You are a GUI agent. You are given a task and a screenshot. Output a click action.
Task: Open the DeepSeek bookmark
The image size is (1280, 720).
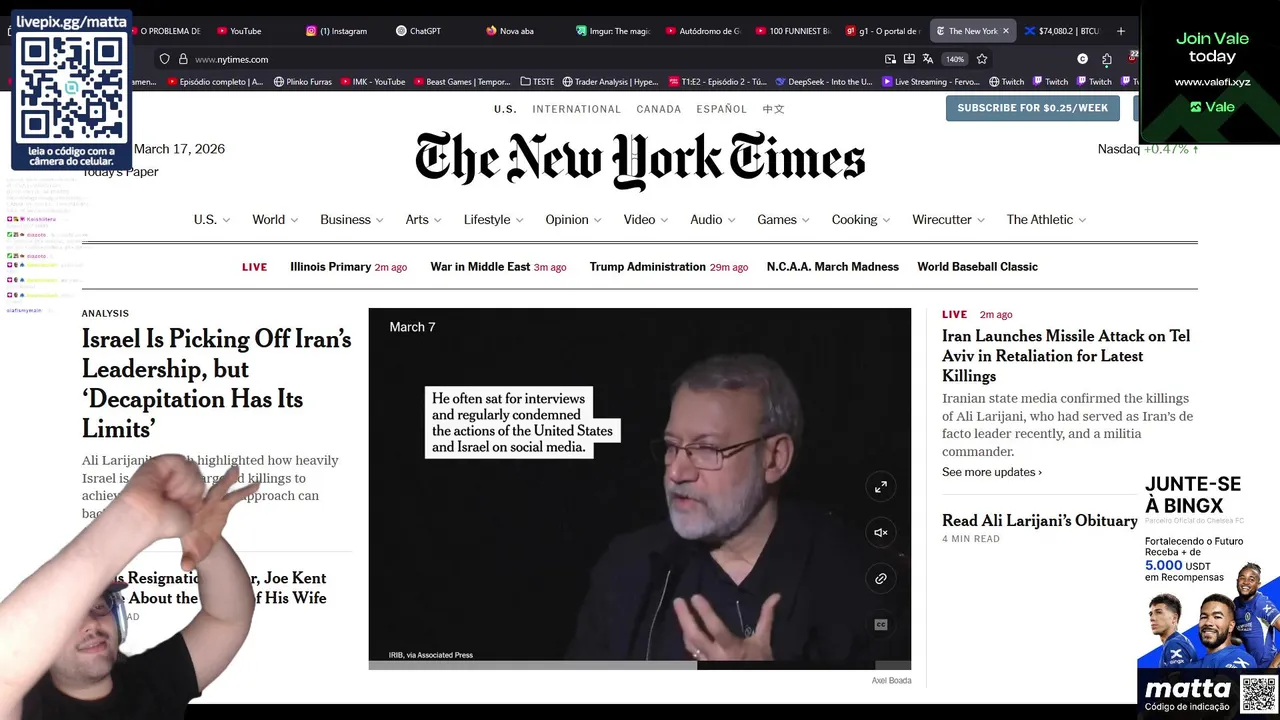pyautogui.click(x=825, y=82)
